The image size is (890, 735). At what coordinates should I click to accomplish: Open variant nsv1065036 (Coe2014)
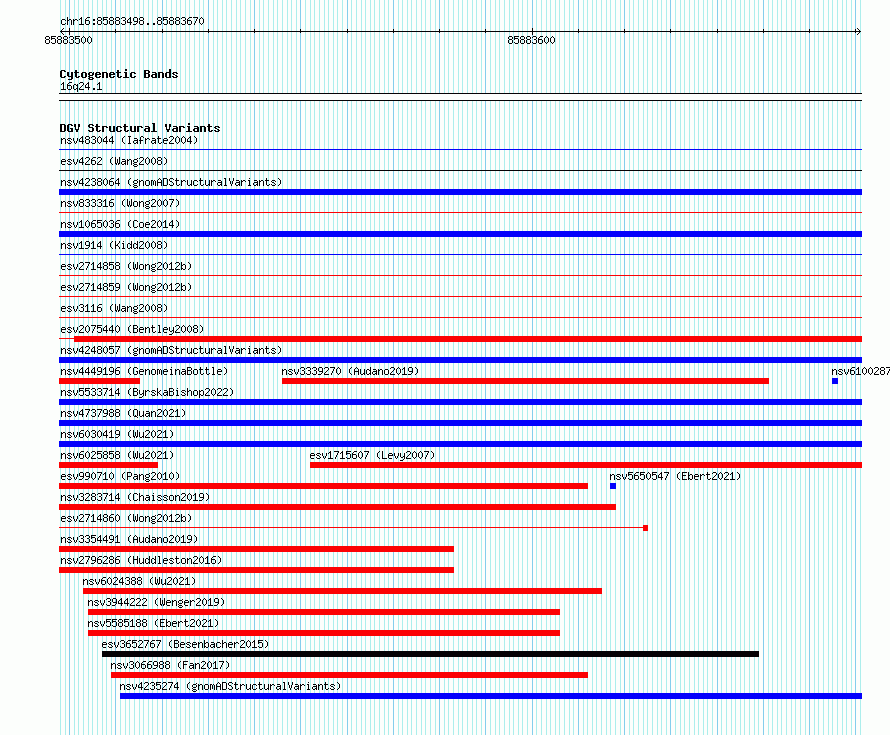point(120,224)
